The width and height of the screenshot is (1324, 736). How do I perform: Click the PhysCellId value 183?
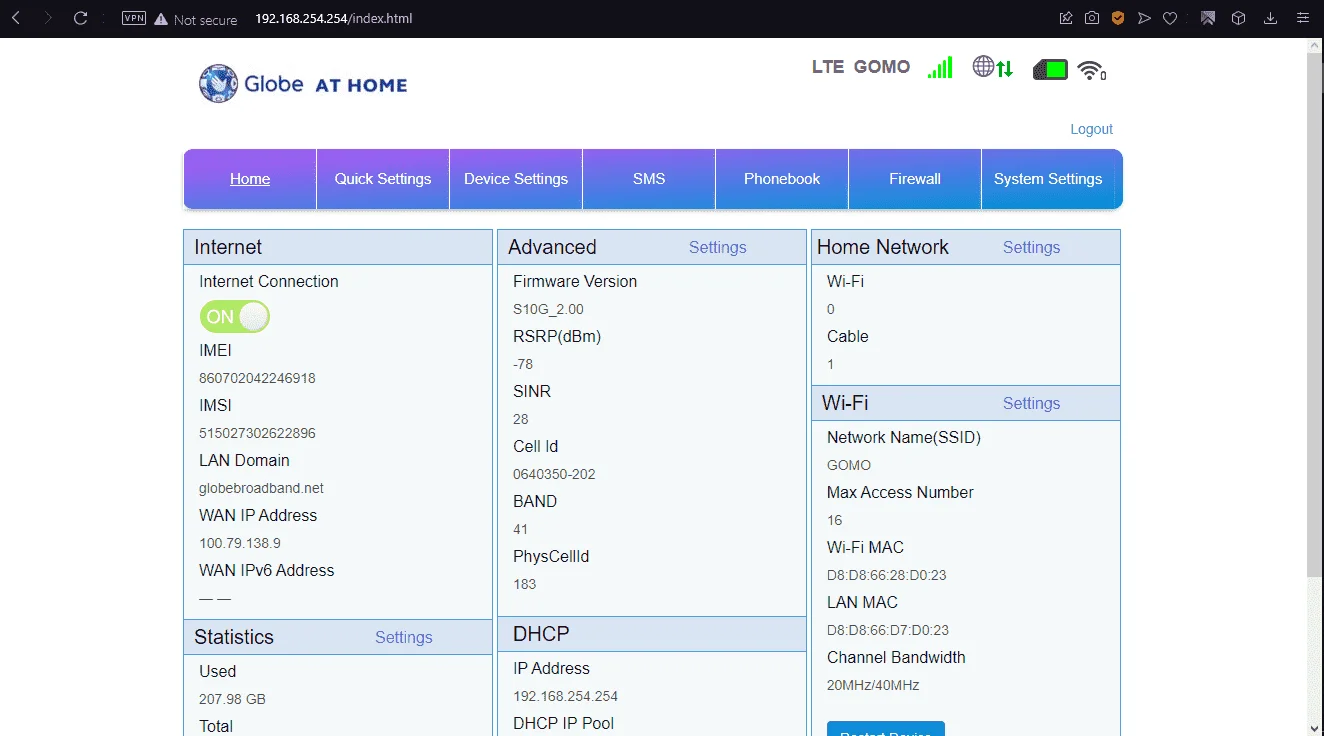pos(525,584)
